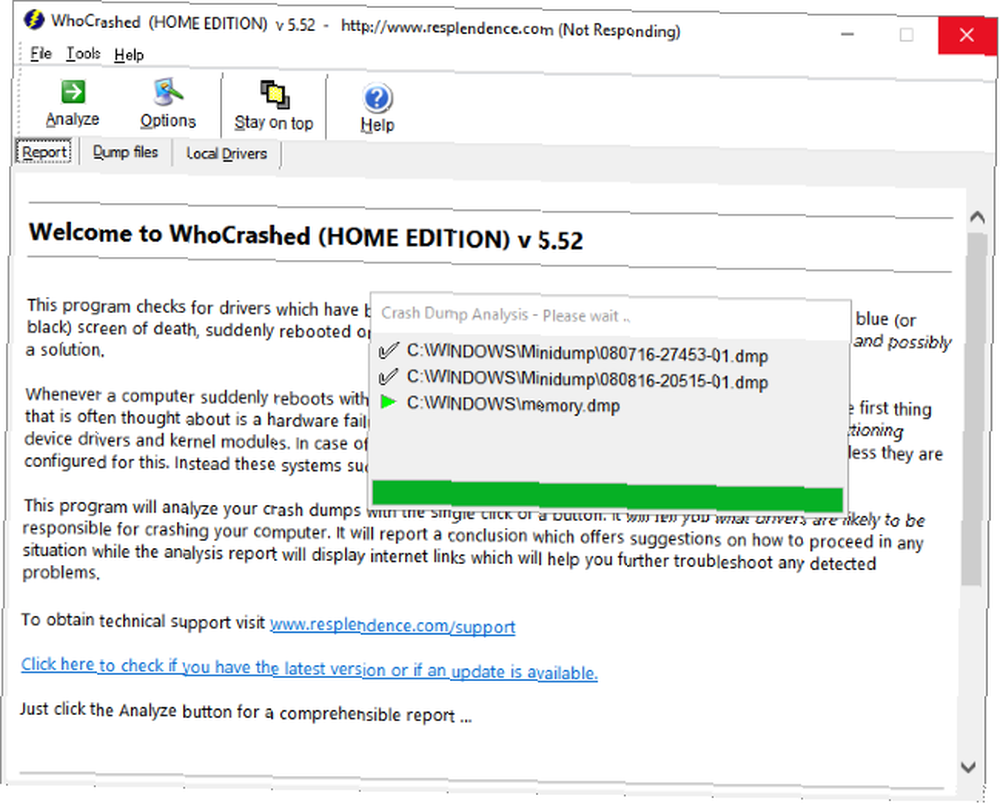Viewport: 1000px width, 804px height.
Task: Click the green arrow beside memory.dmp
Action: 388,402
